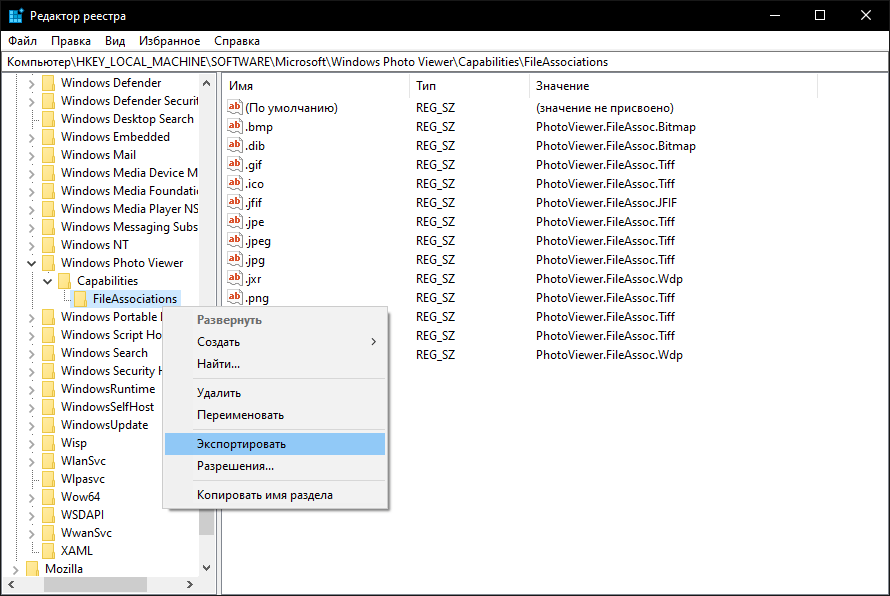This screenshot has width=890, height=596.
Task: Select the WwanSvc key in tree
Action: pyautogui.click(x=86, y=533)
